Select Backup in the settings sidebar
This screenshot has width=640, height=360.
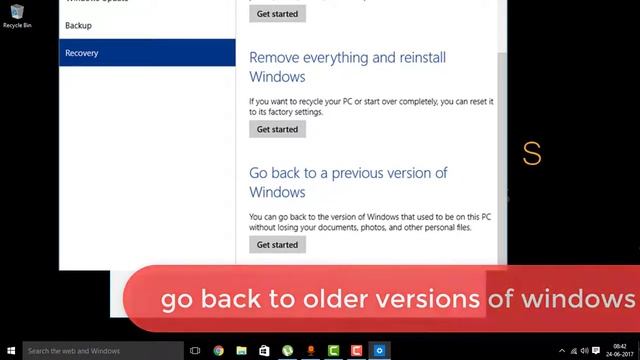(78, 25)
